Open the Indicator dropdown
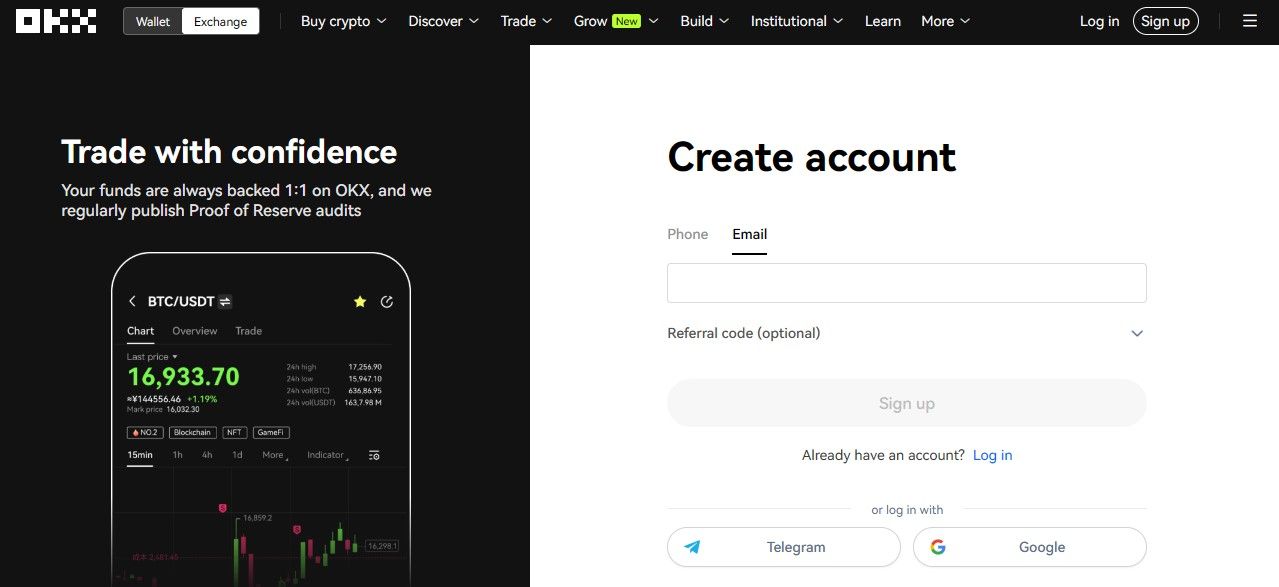 pyautogui.click(x=327, y=455)
